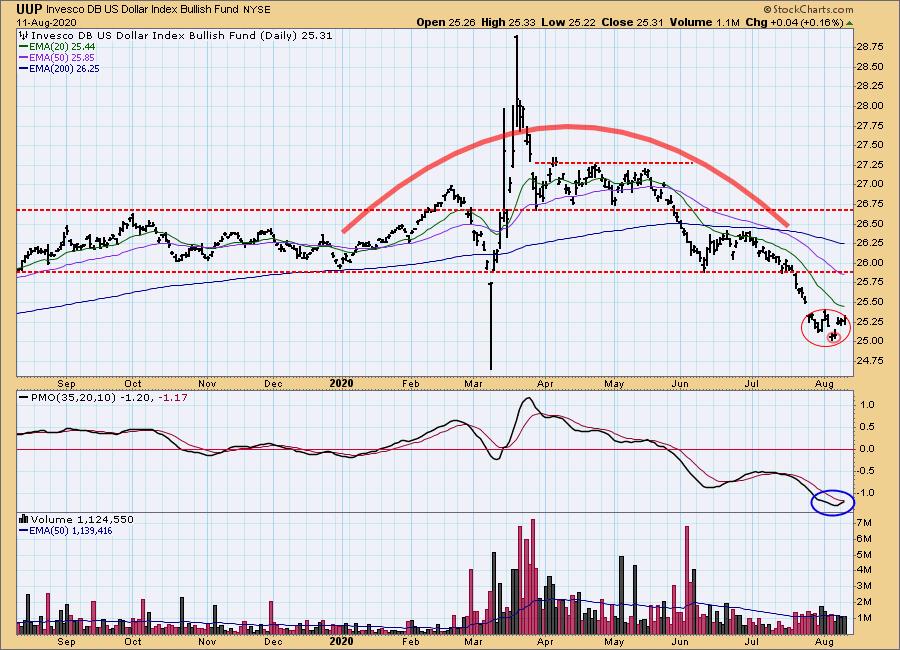
Task: Click the Low 25.22 value
Action: coord(569,22)
